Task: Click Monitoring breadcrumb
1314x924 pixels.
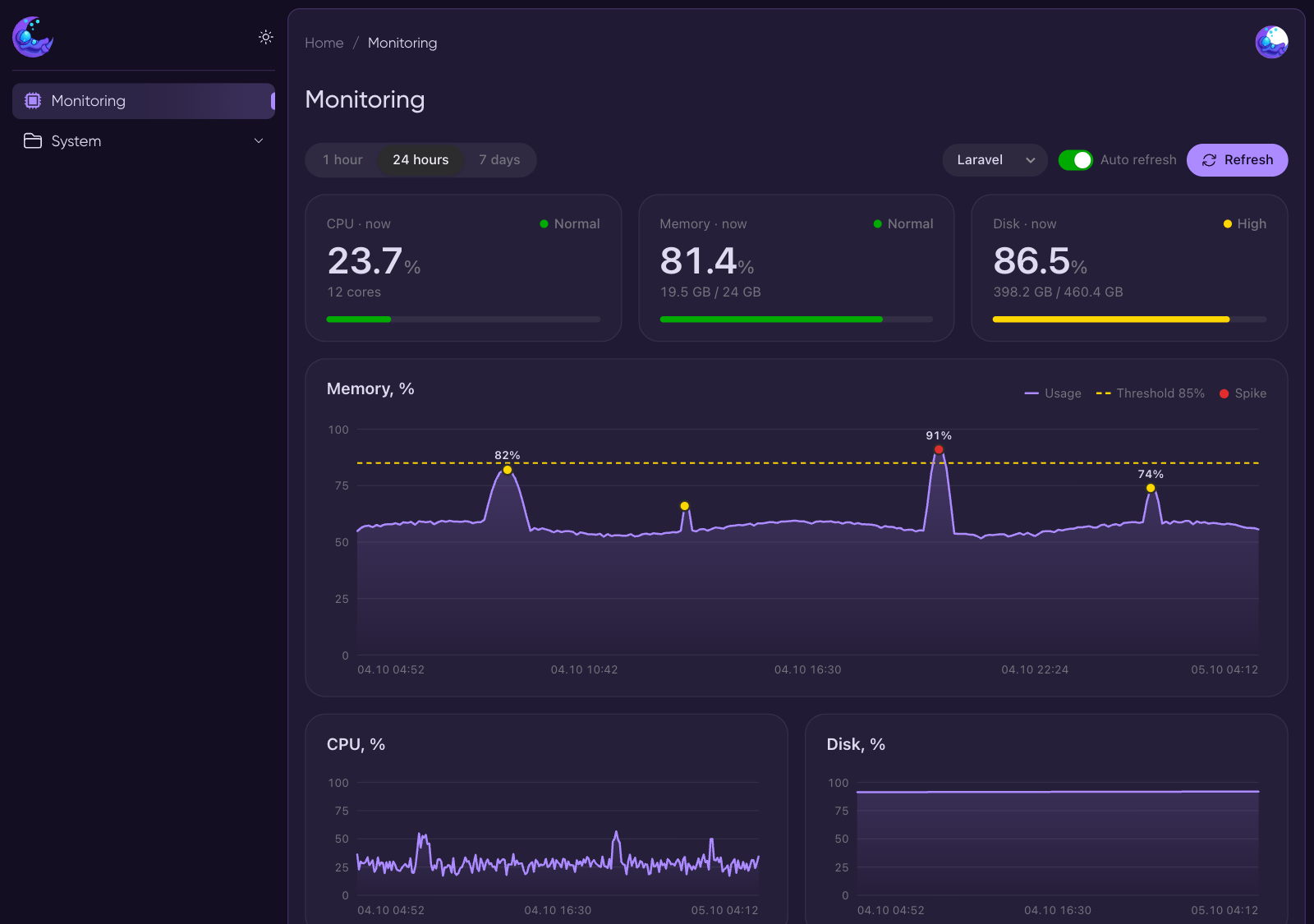Action: coord(402,43)
